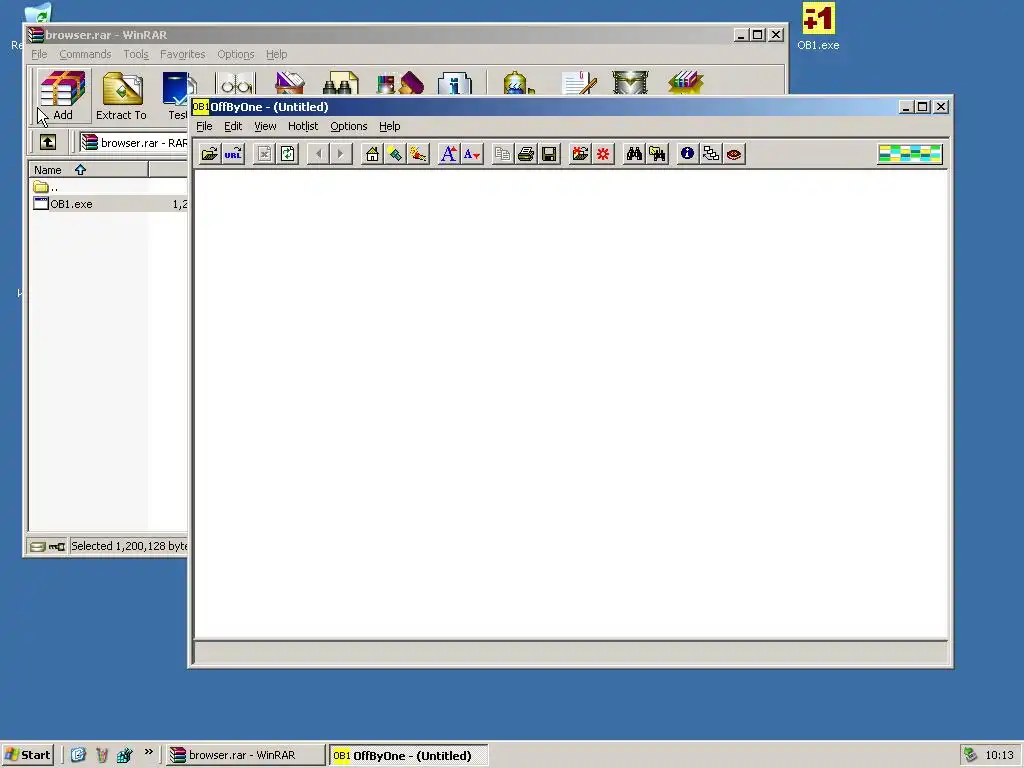1024x768 pixels.
Task: Click the View glasses icon in WinRAR
Action: coord(235,84)
